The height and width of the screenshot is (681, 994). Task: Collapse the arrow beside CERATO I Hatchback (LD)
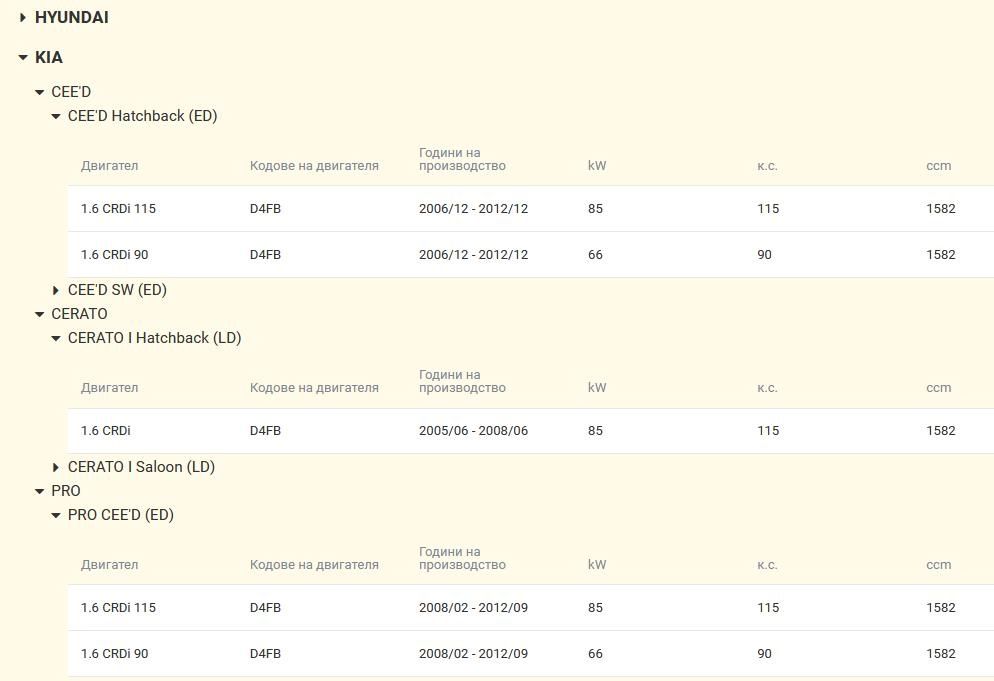56,339
